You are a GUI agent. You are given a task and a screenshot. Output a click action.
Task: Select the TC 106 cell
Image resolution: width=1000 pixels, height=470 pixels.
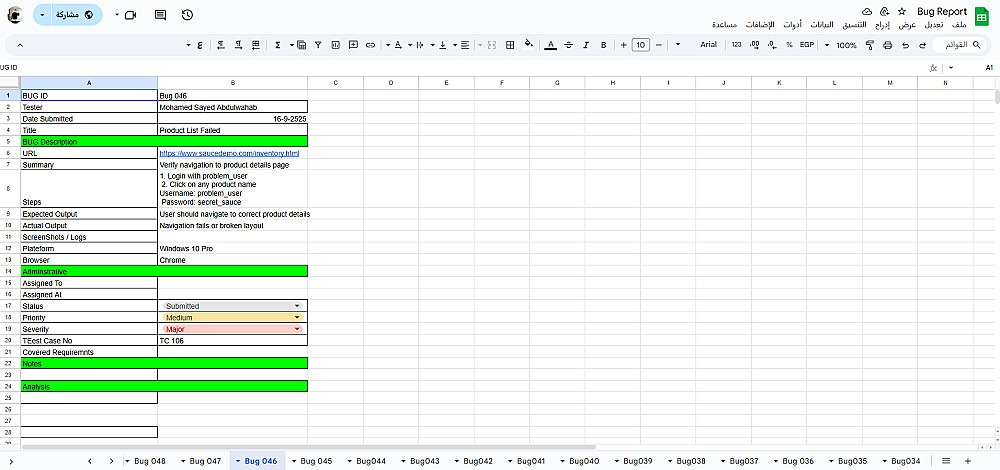233,341
